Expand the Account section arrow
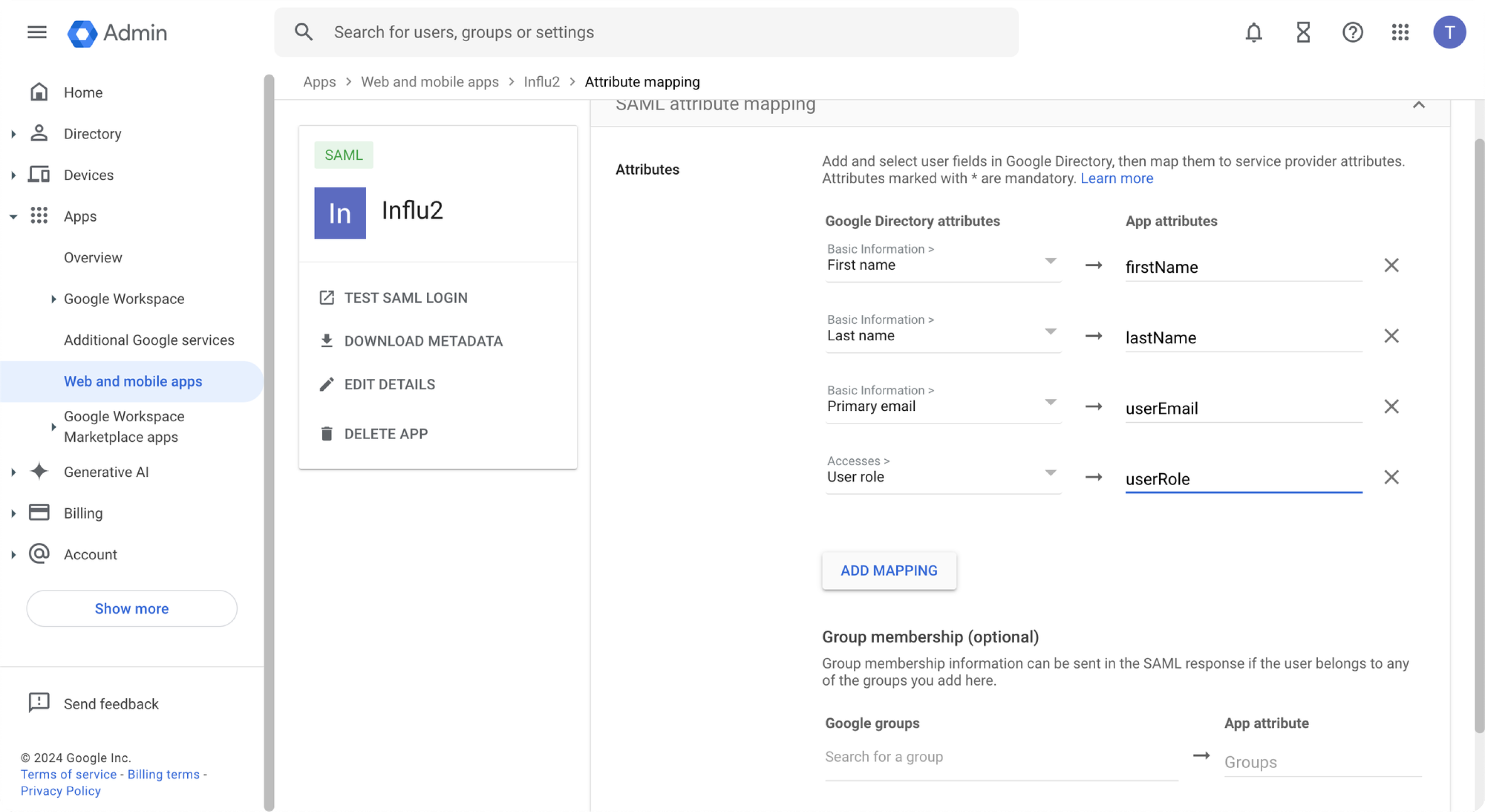Viewport: 1485px width, 812px height. point(13,554)
